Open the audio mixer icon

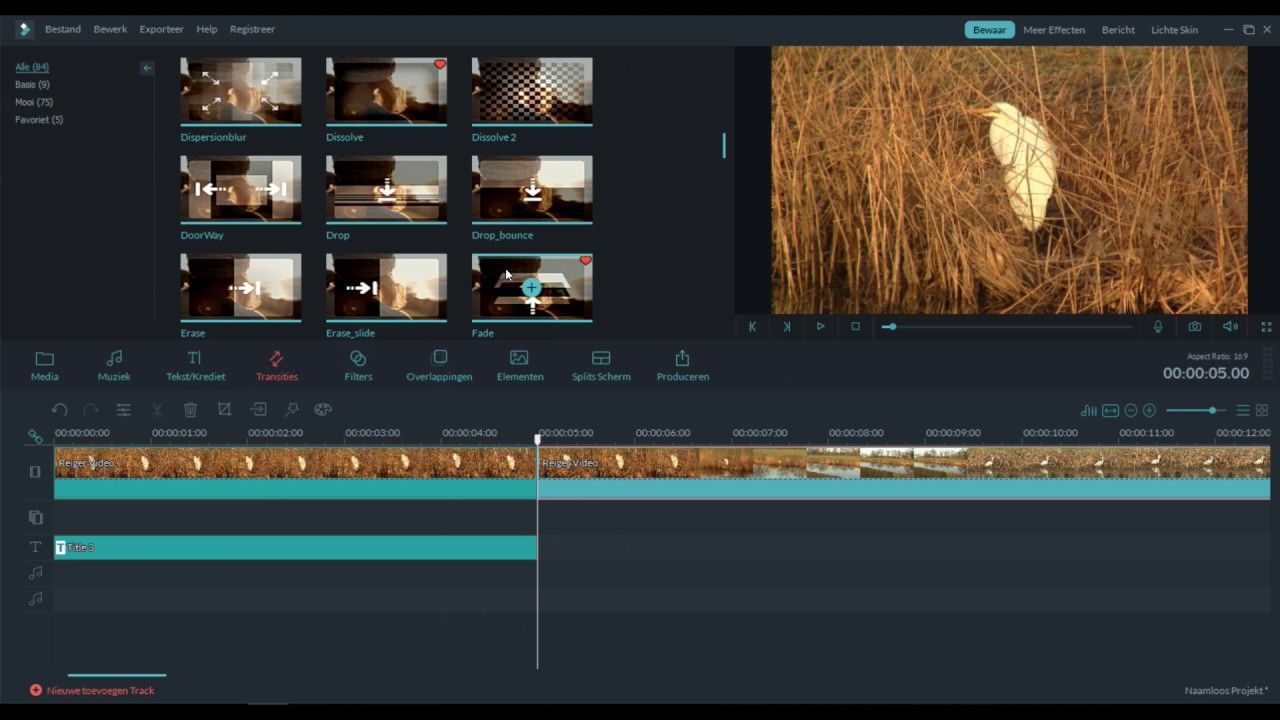pos(1088,410)
